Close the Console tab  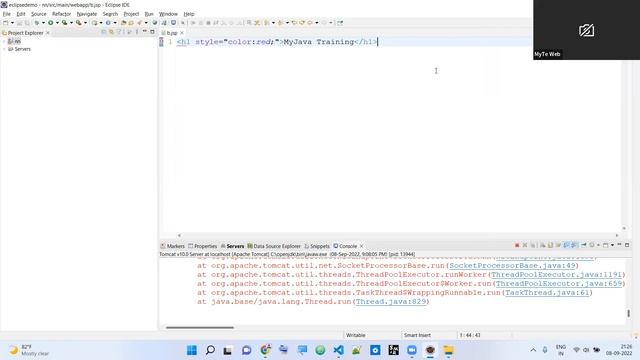click(x=362, y=246)
